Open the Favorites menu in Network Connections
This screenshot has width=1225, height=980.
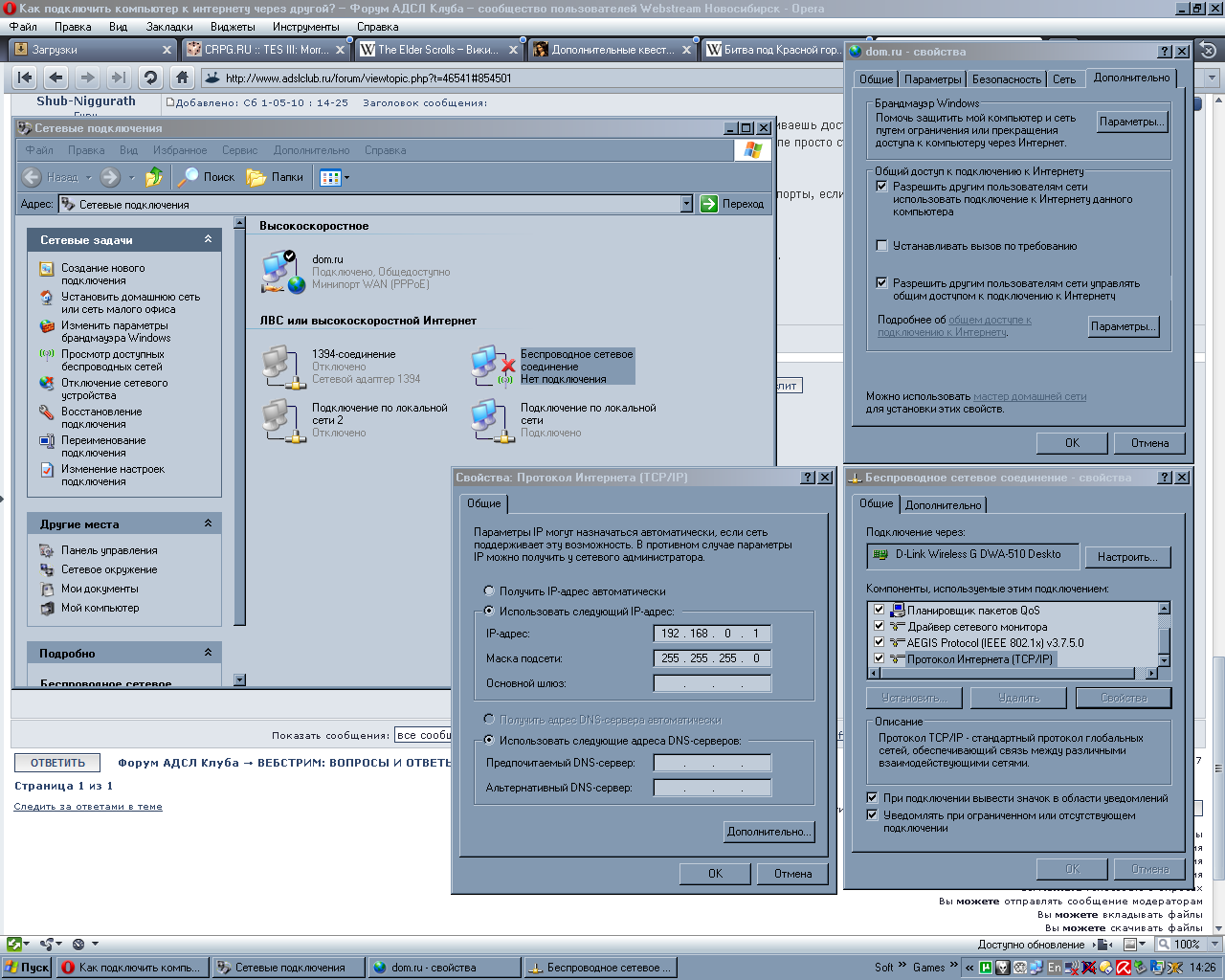pos(180,150)
